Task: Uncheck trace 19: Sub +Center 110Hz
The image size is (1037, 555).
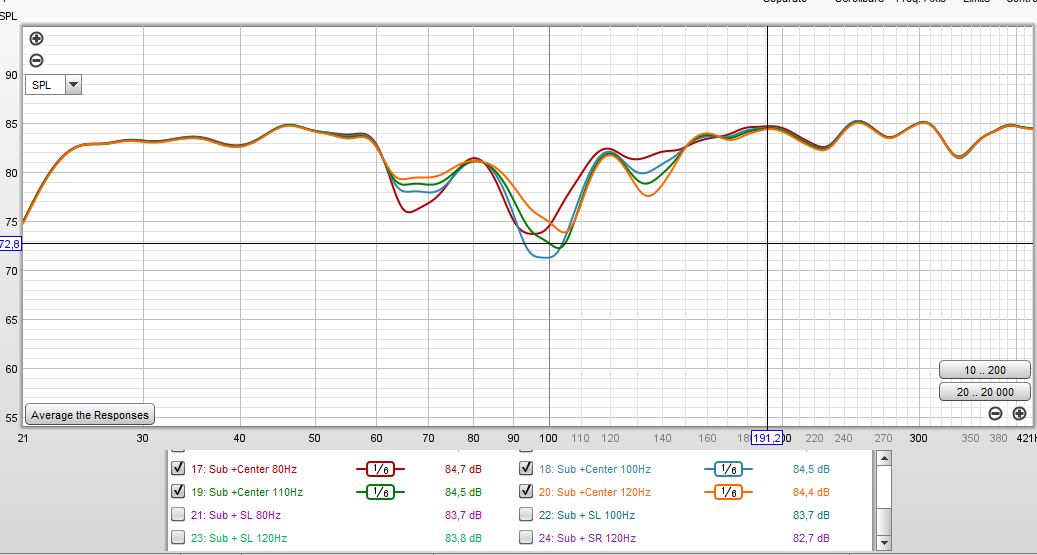Action: [x=178, y=491]
